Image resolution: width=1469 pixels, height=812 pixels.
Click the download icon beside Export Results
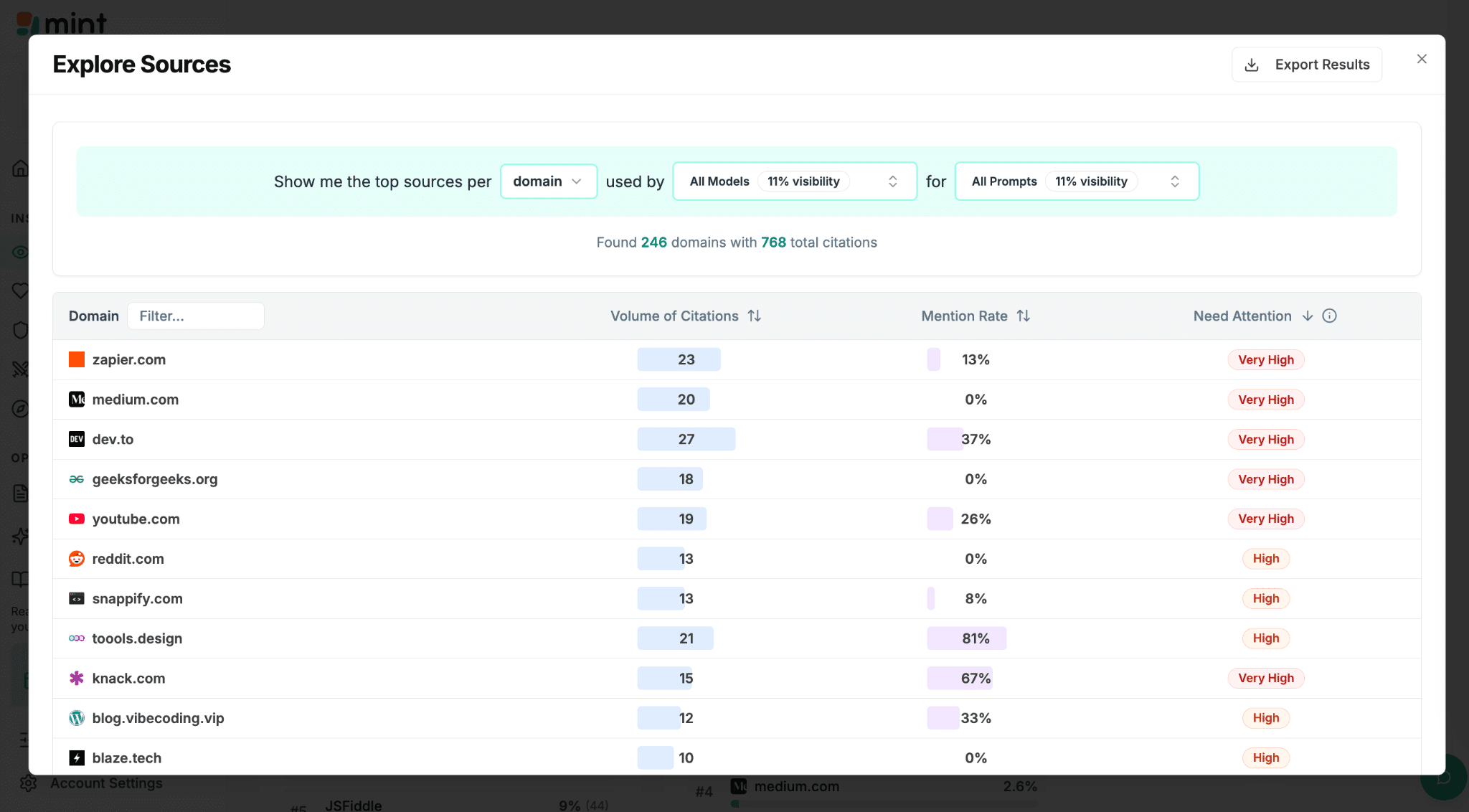point(1252,65)
